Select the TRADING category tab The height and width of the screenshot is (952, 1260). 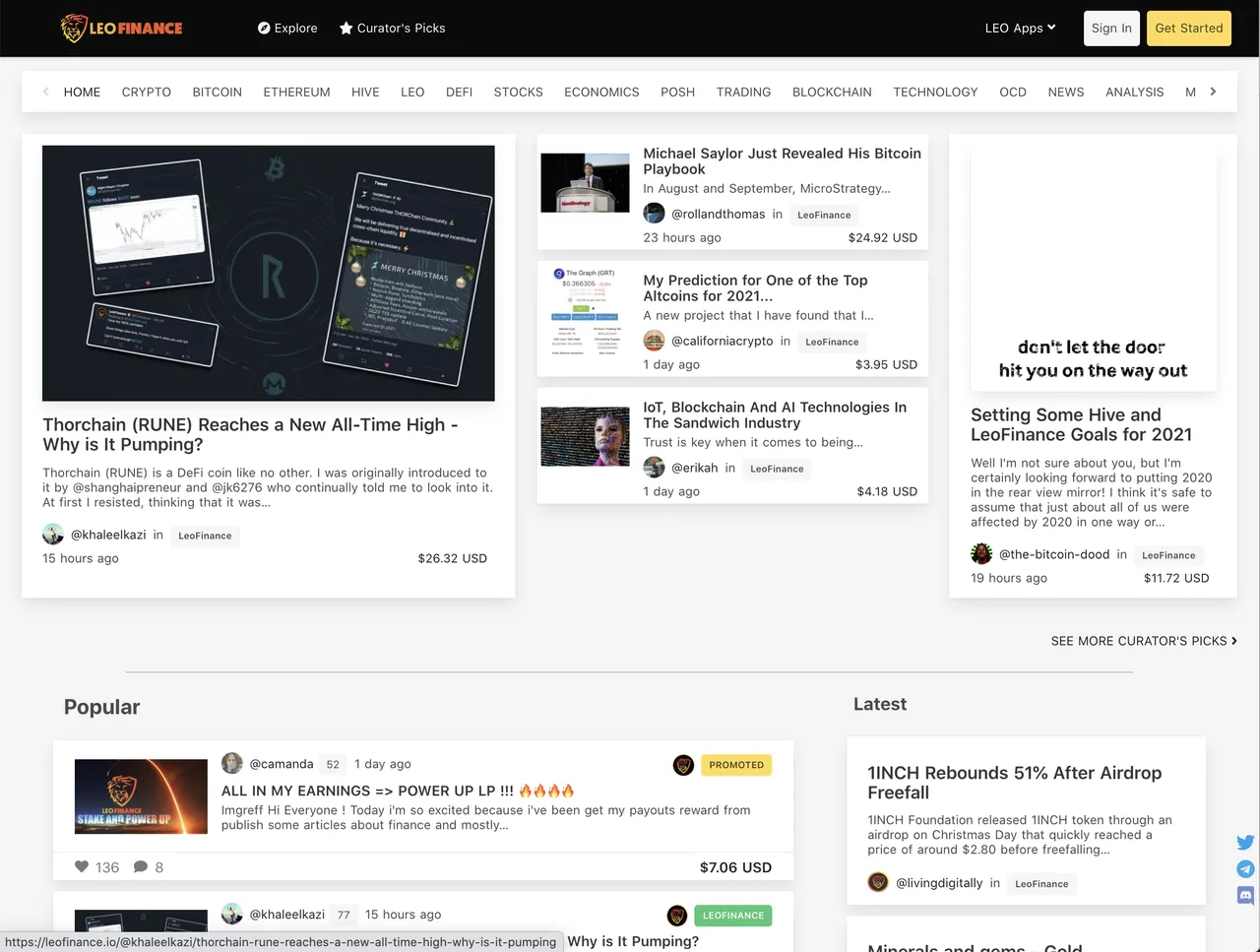tap(743, 92)
